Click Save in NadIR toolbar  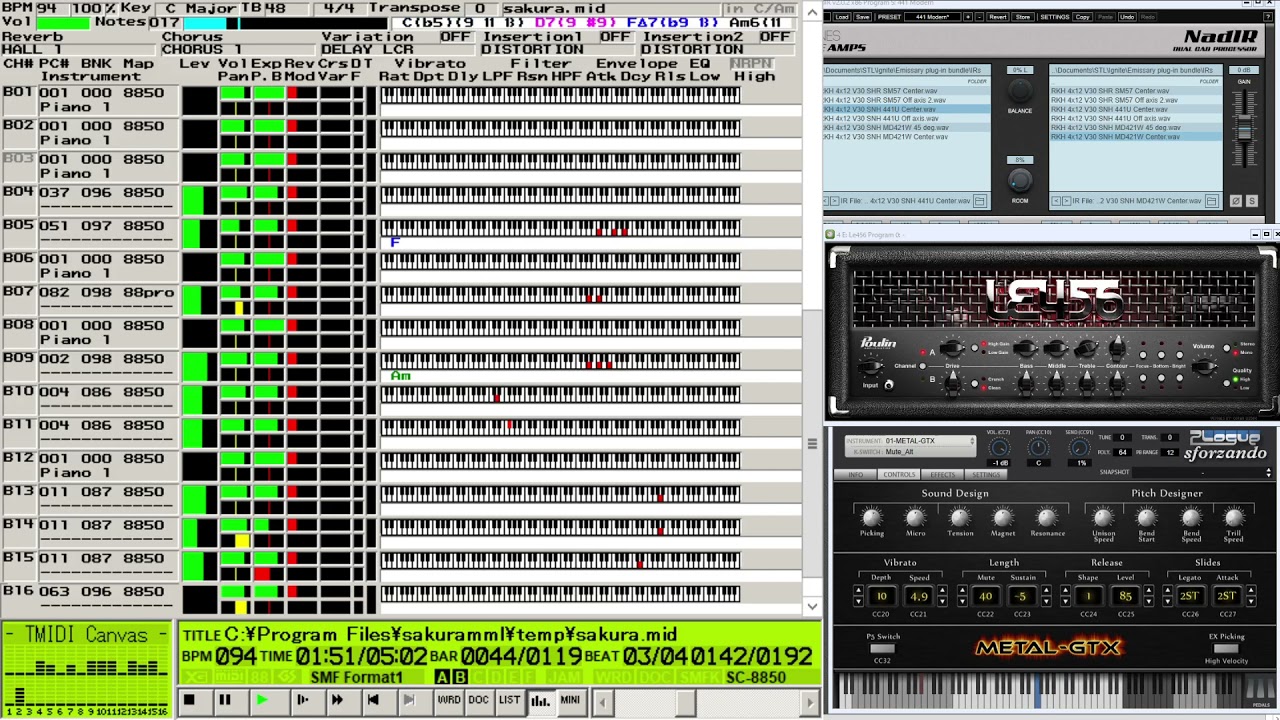[x=863, y=17]
